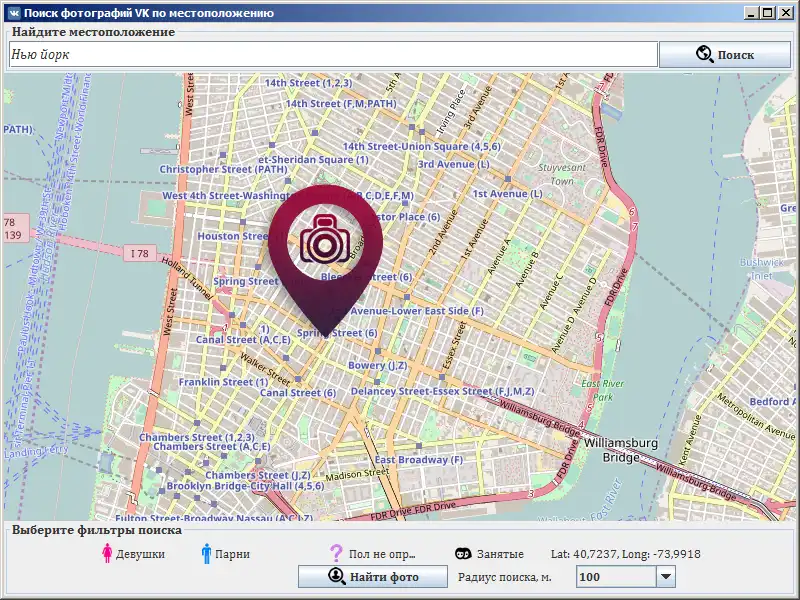
Task: Click the 14th Street (F,M,PATH) label
Action: pos(341,104)
